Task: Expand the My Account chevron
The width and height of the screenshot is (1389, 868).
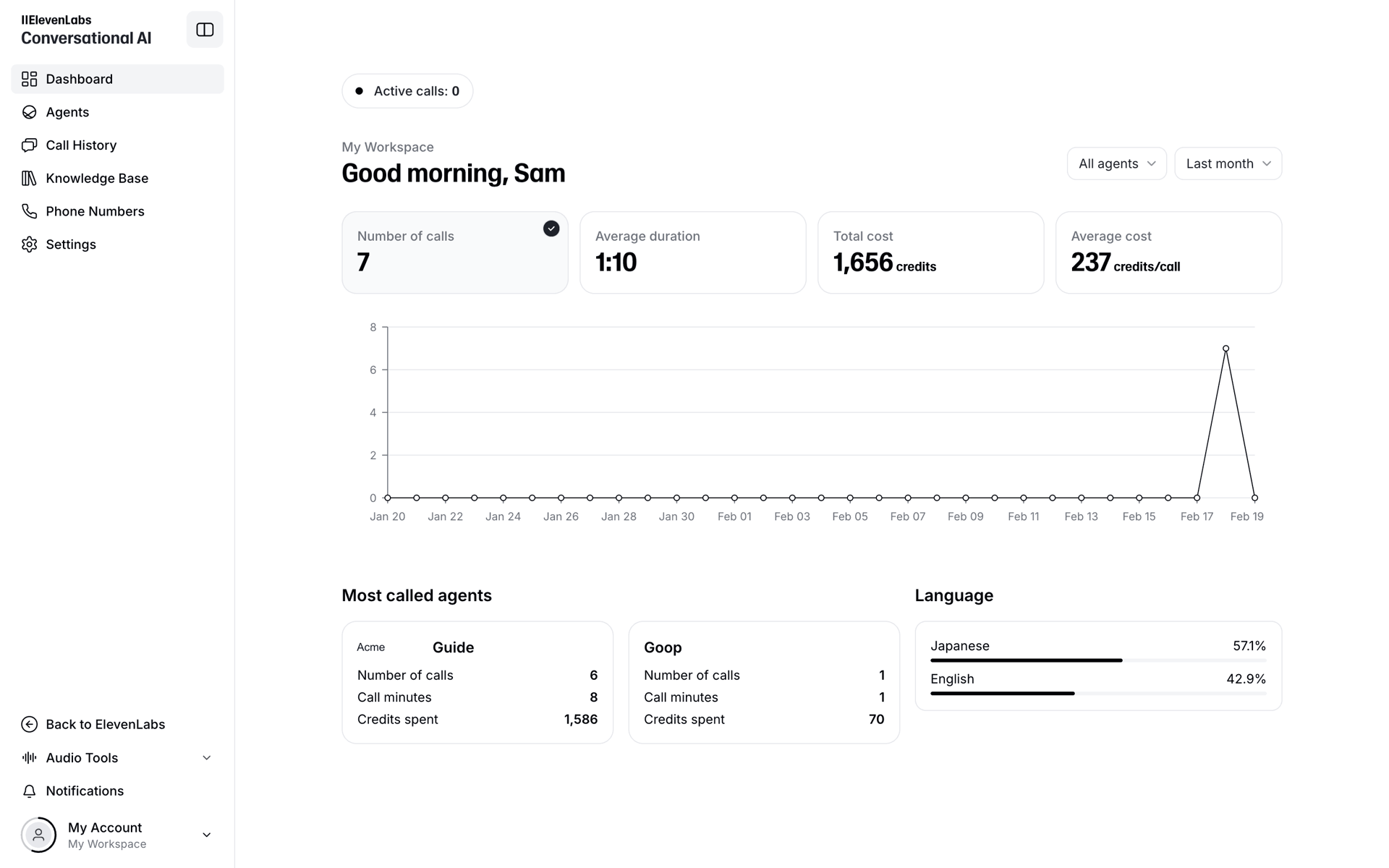Action: (x=206, y=835)
